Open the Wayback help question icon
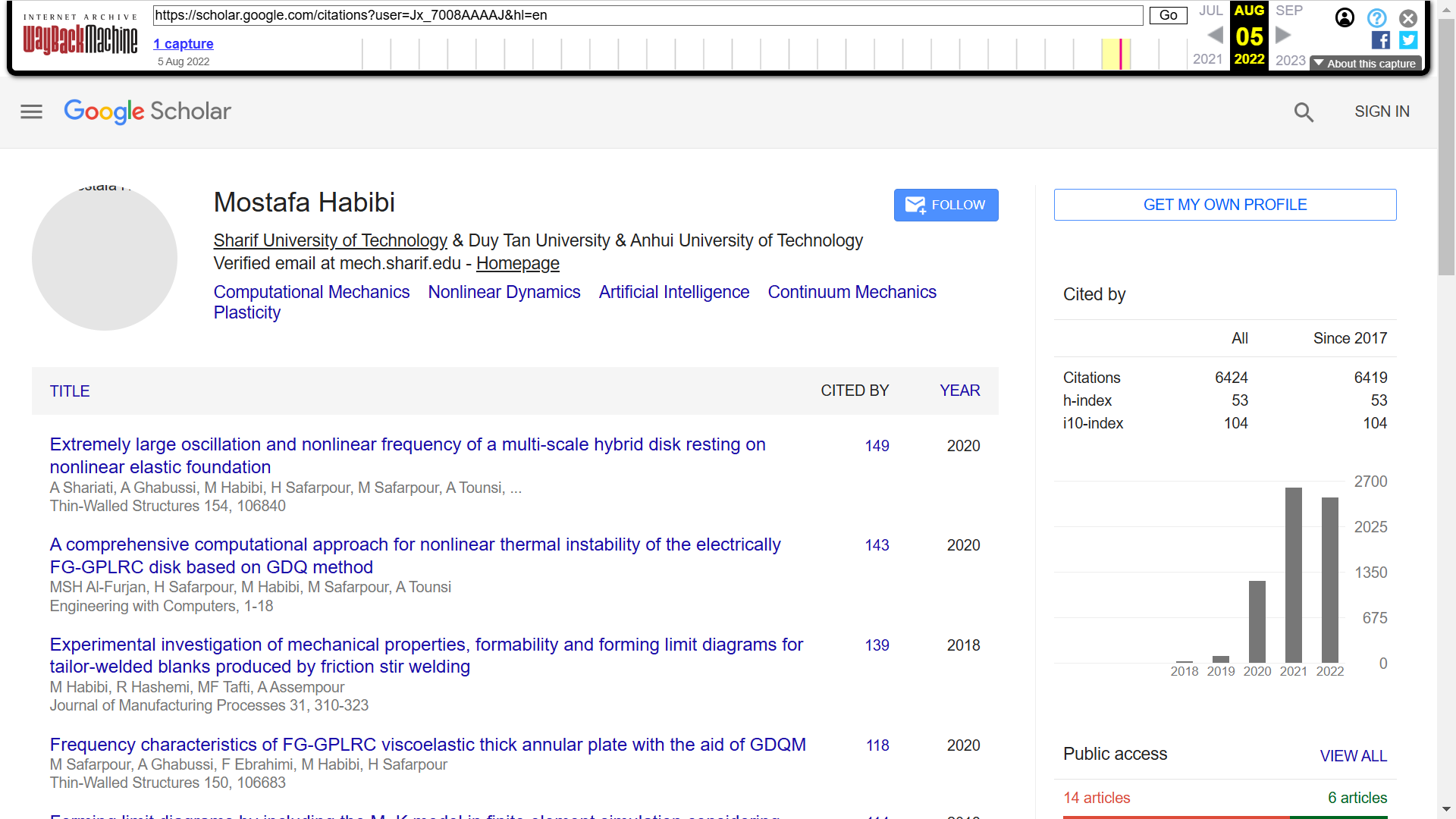The image size is (1456, 819). click(1376, 18)
